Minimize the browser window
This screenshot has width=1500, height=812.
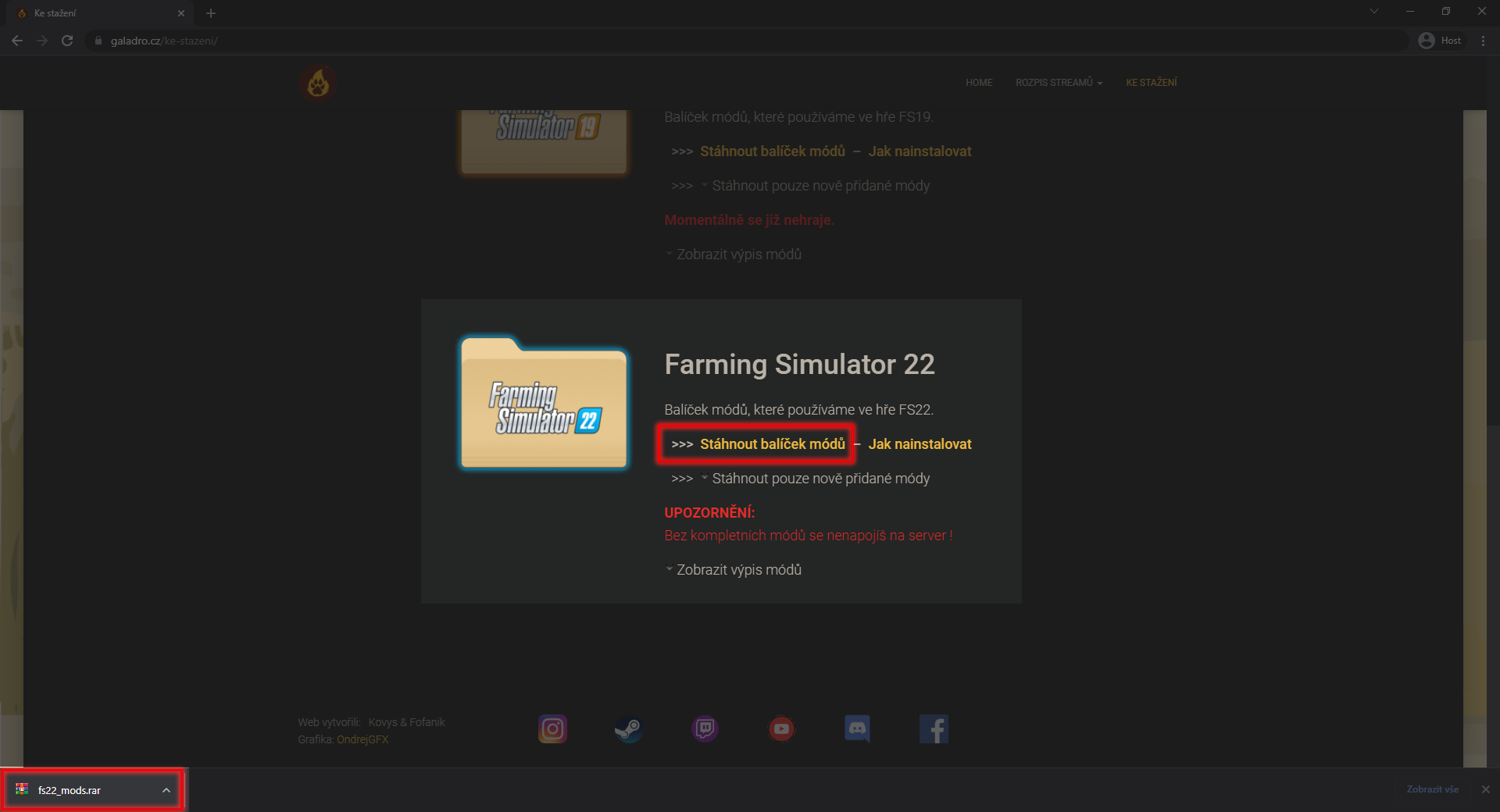point(1410,11)
